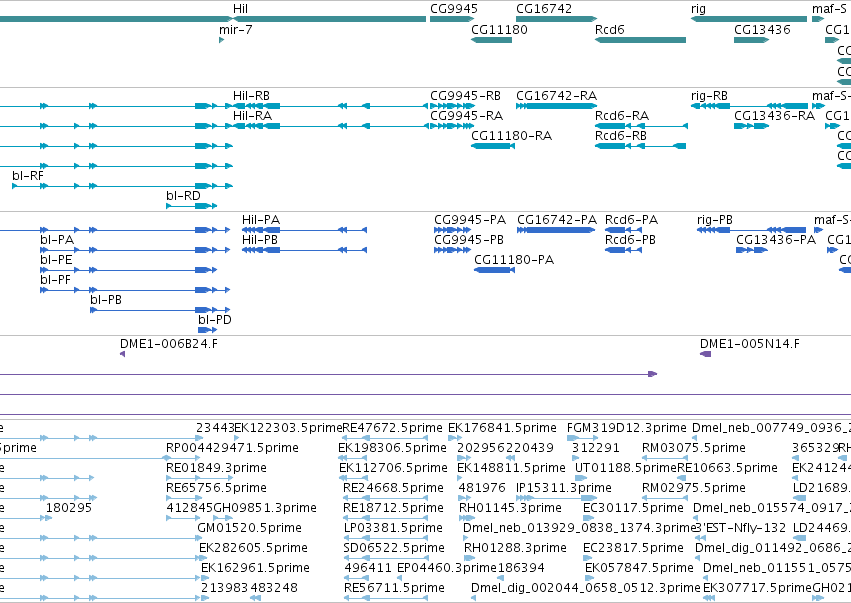Click the CG16742-RA transcript label

coord(556,96)
